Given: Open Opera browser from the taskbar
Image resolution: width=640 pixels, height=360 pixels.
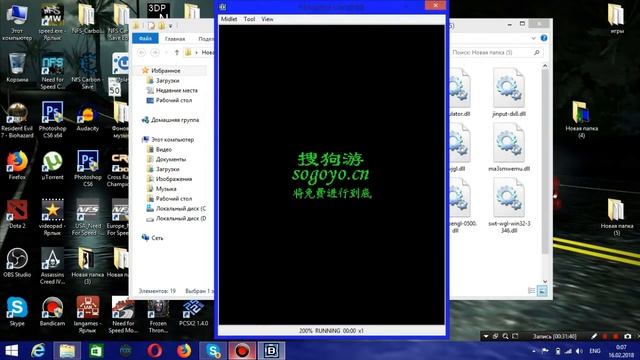Looking at the screenshot, I should [154, 351].
